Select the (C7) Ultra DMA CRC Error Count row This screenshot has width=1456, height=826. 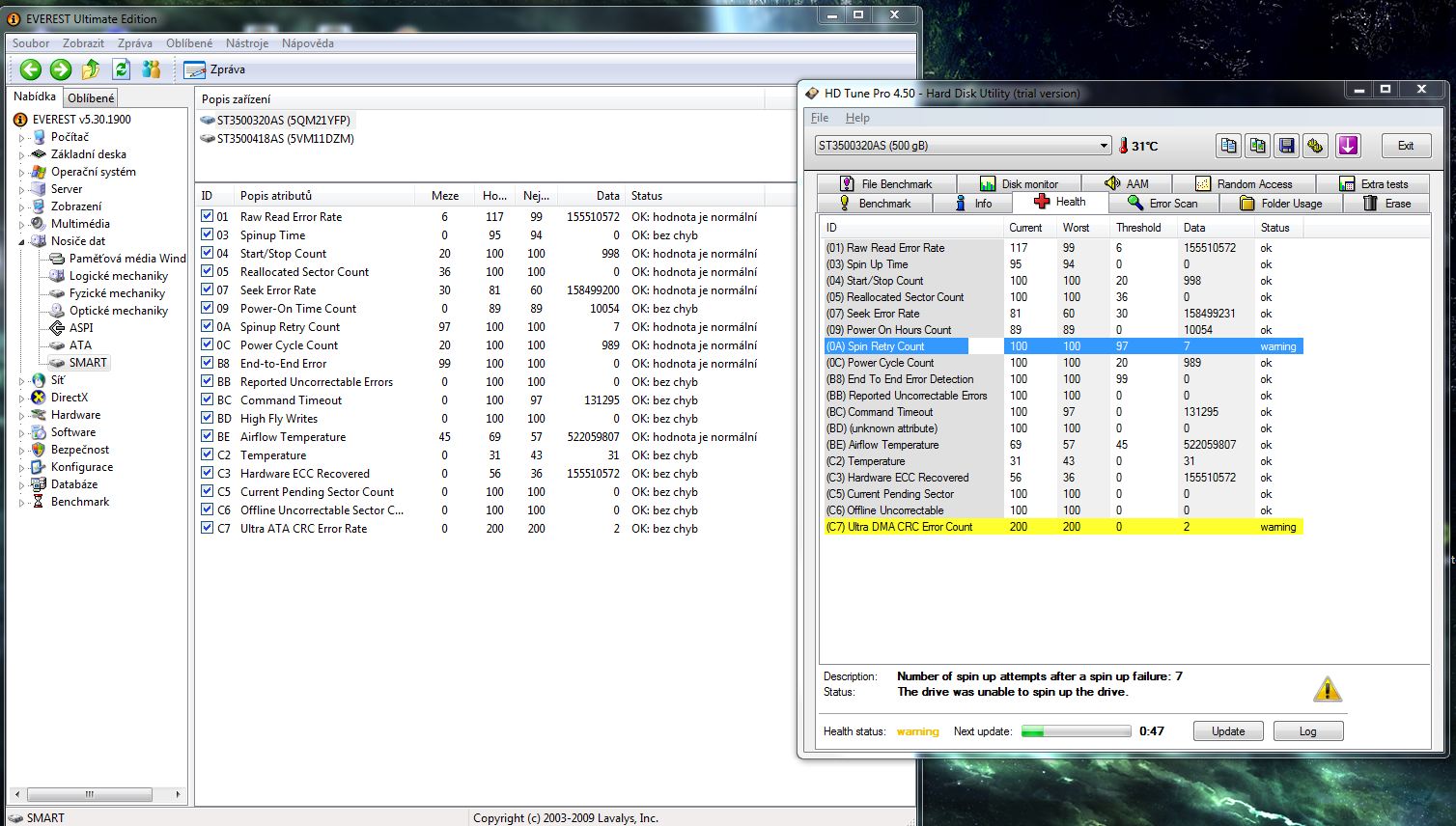tap(1062, 527)
